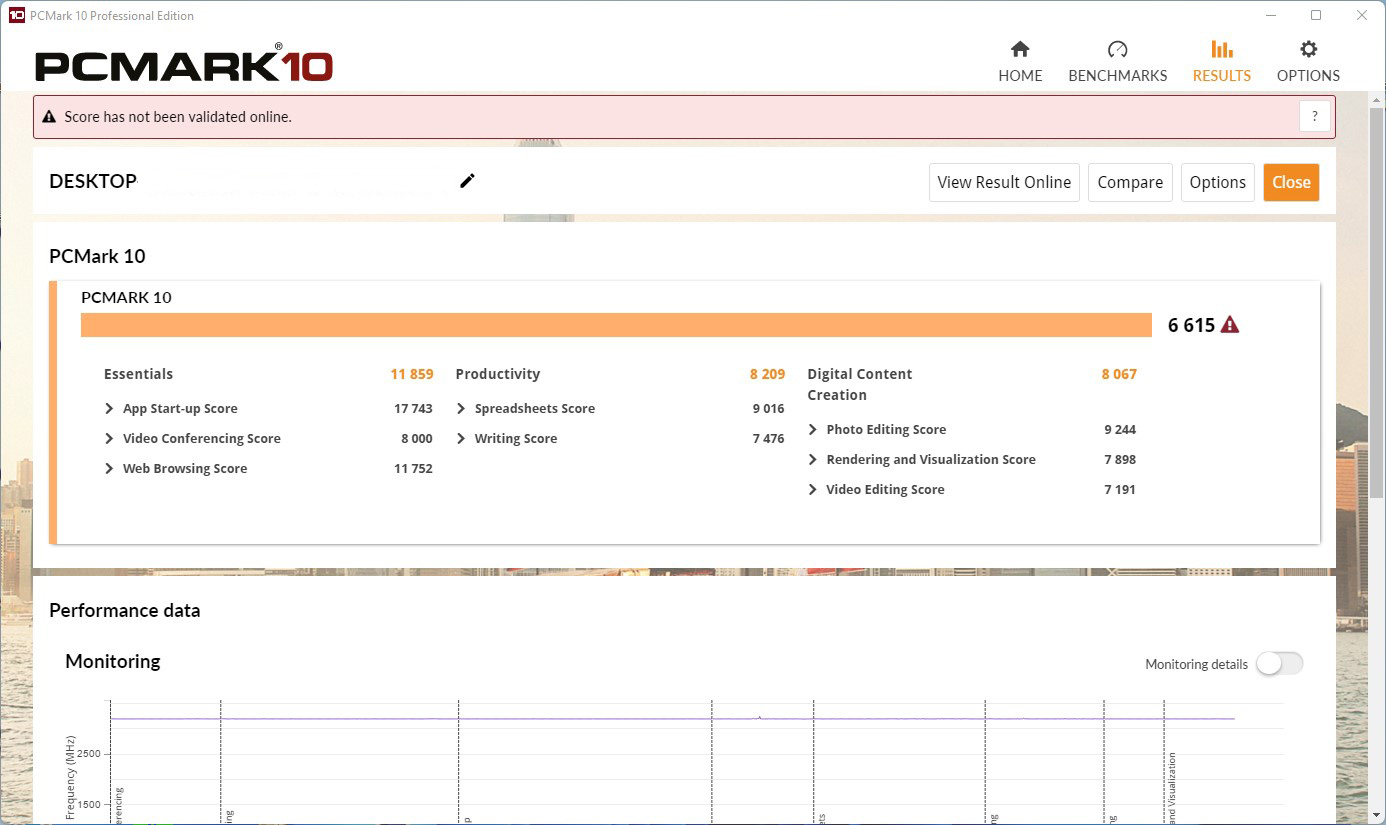Click the overall score 6 615
The image size is (1386, 825).
point(1191,325)
